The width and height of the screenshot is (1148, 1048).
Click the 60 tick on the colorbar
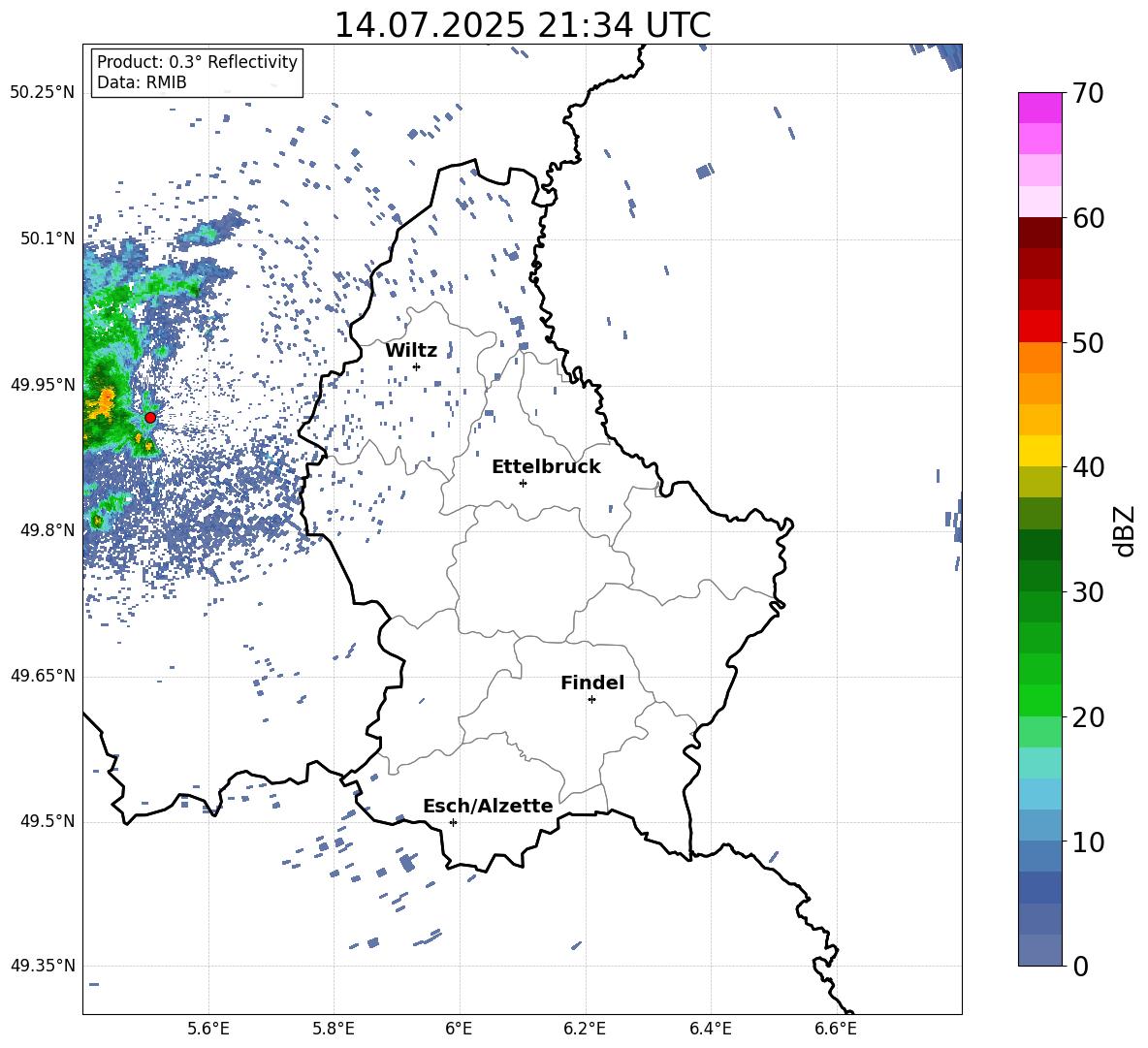(x=1088, y=218)
